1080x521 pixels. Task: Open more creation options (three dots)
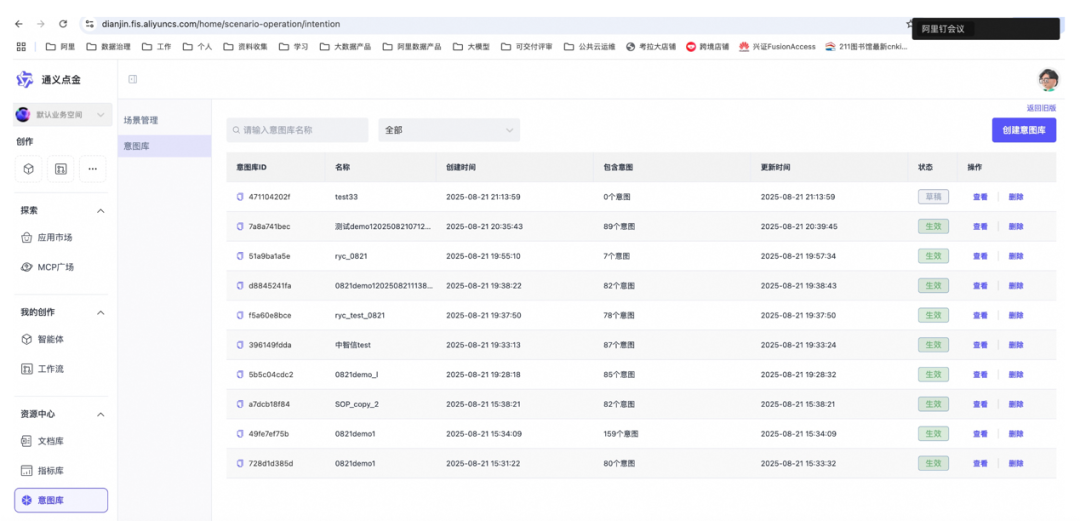93,169
